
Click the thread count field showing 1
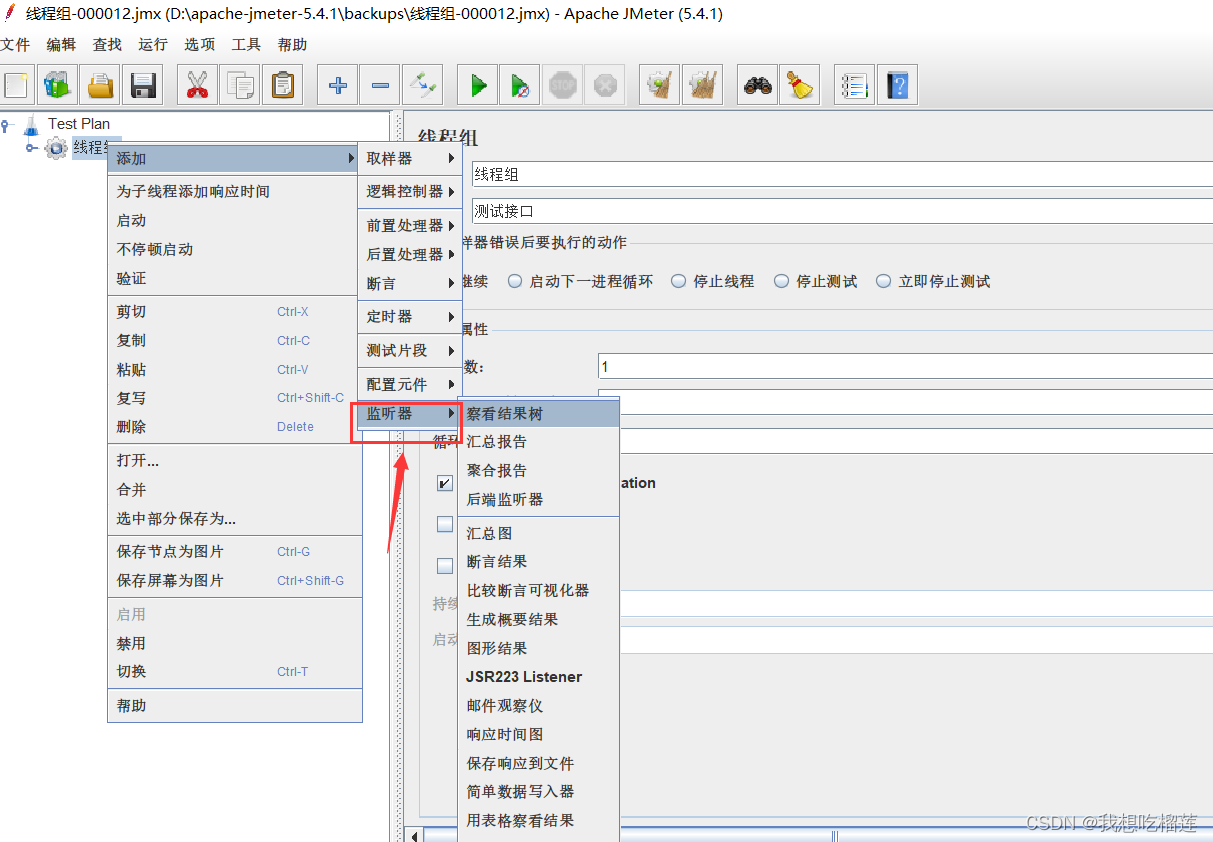pyautogui.click(x=905, y=367)
